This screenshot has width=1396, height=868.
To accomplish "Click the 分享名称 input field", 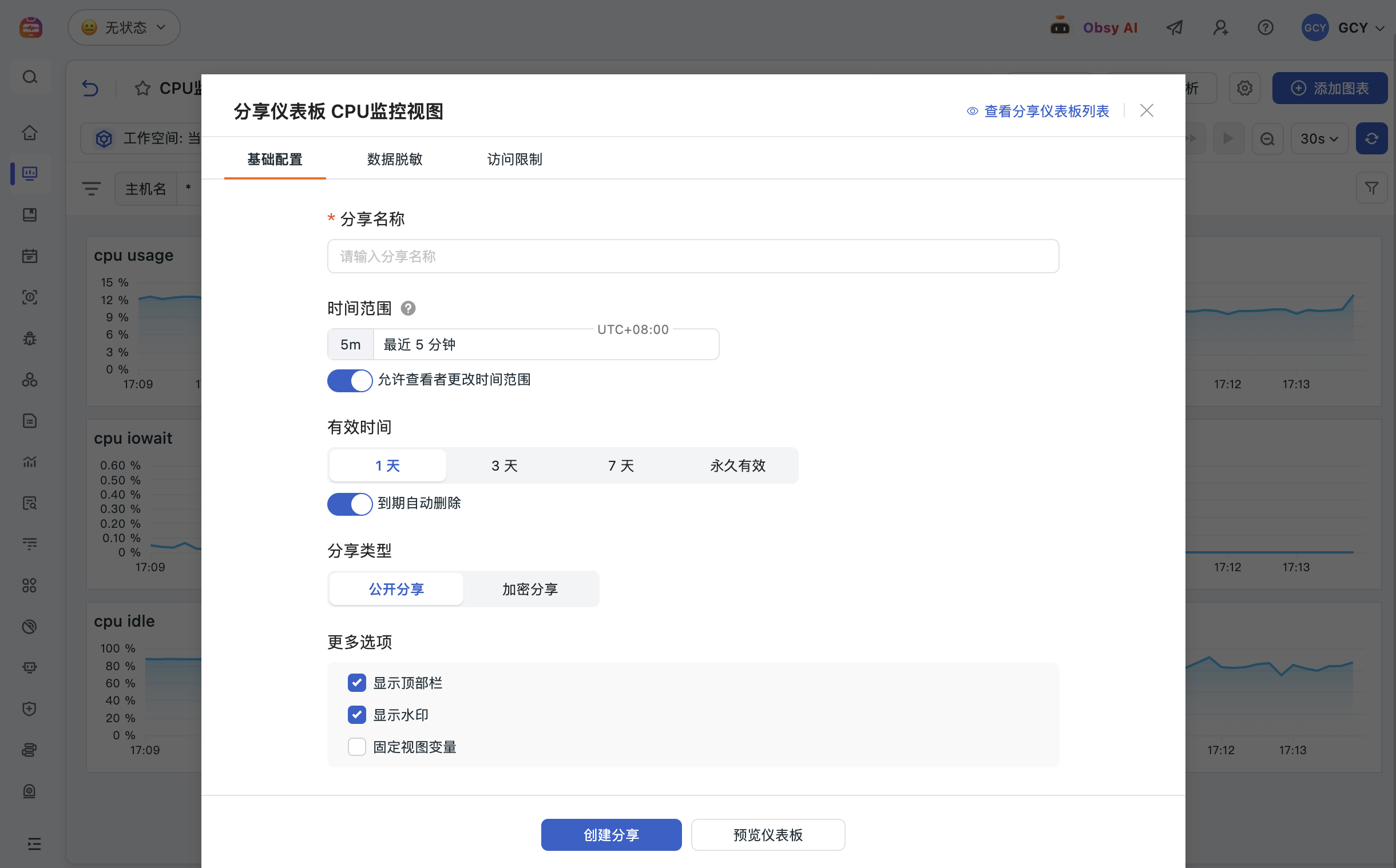I will click(x=692, y=256).
